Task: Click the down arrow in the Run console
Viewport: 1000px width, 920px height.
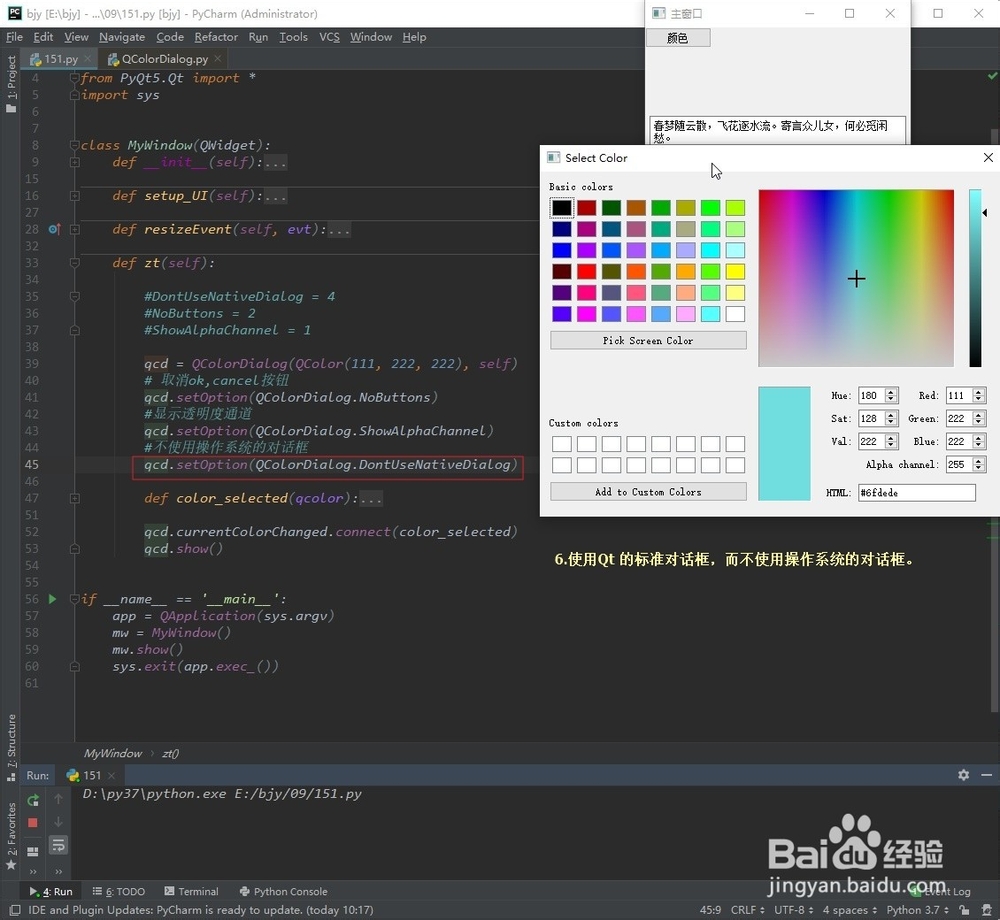Action: [x=58, y=822]
